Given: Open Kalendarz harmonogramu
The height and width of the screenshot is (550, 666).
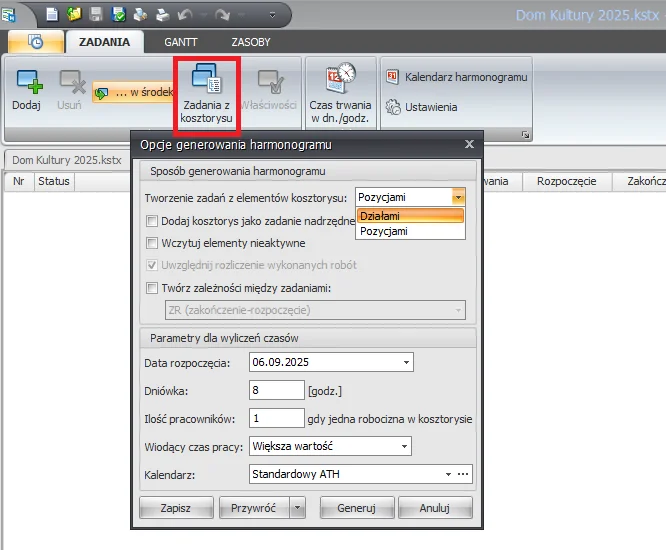Looking at the screenshot, I should 457,77.
